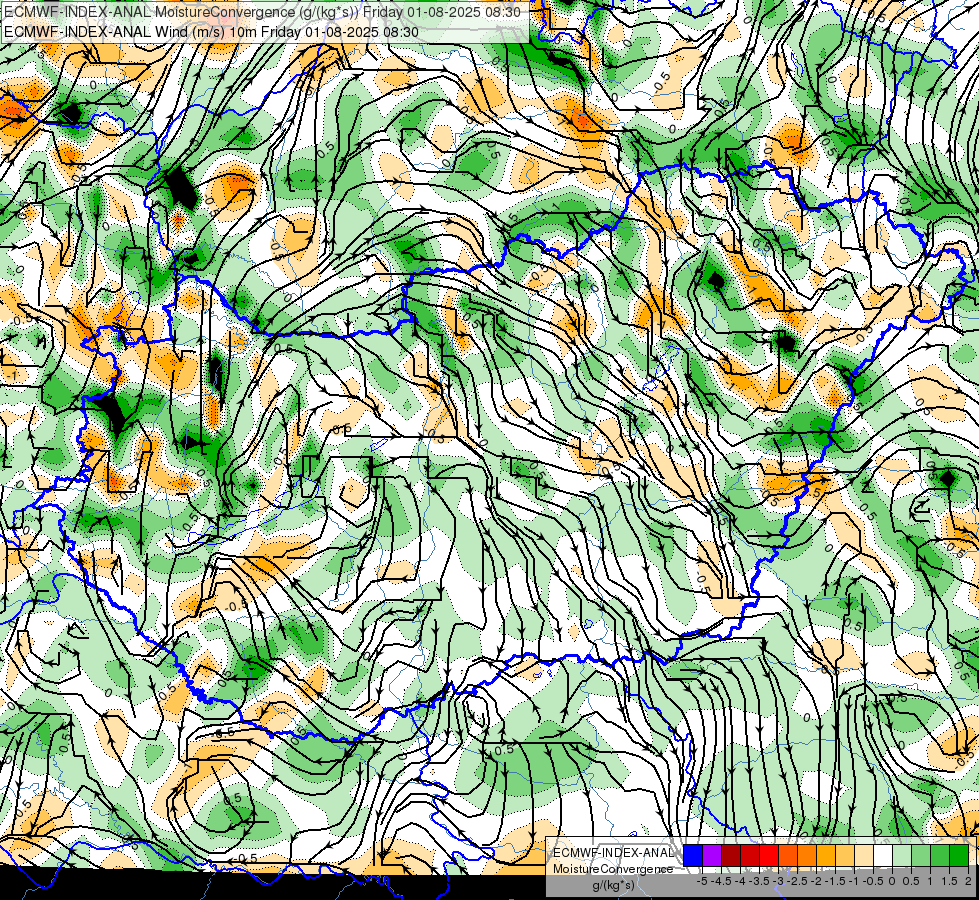Click the MoistureConvergence label in the legend
The height and width of the screenshot is (900, 979).
click(613, 869)
